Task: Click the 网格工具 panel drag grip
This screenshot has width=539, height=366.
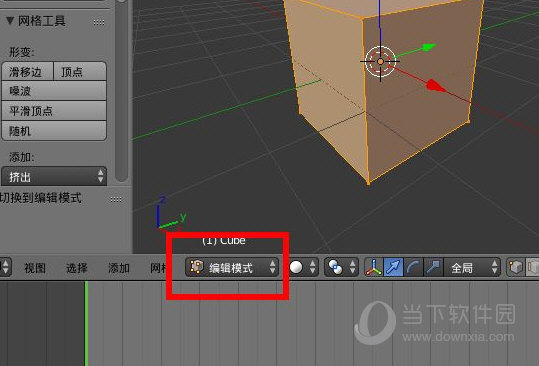Action: pyautogui.click(x=99, y=22)
